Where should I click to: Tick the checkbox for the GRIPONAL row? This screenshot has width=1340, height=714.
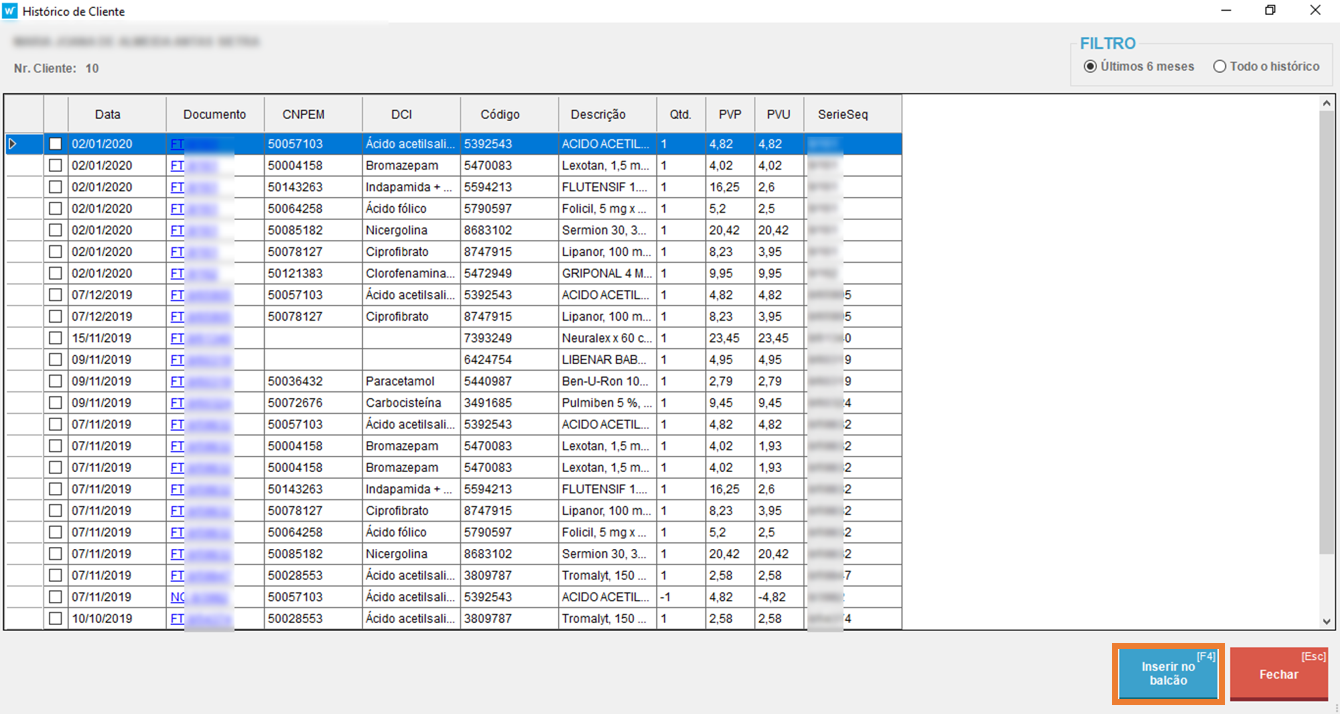[56, 273]
